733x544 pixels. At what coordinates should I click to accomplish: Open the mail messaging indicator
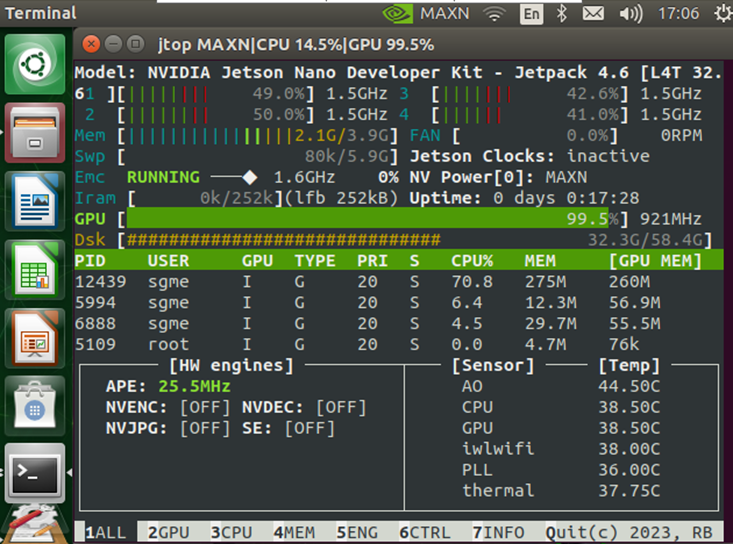[593, 14]
